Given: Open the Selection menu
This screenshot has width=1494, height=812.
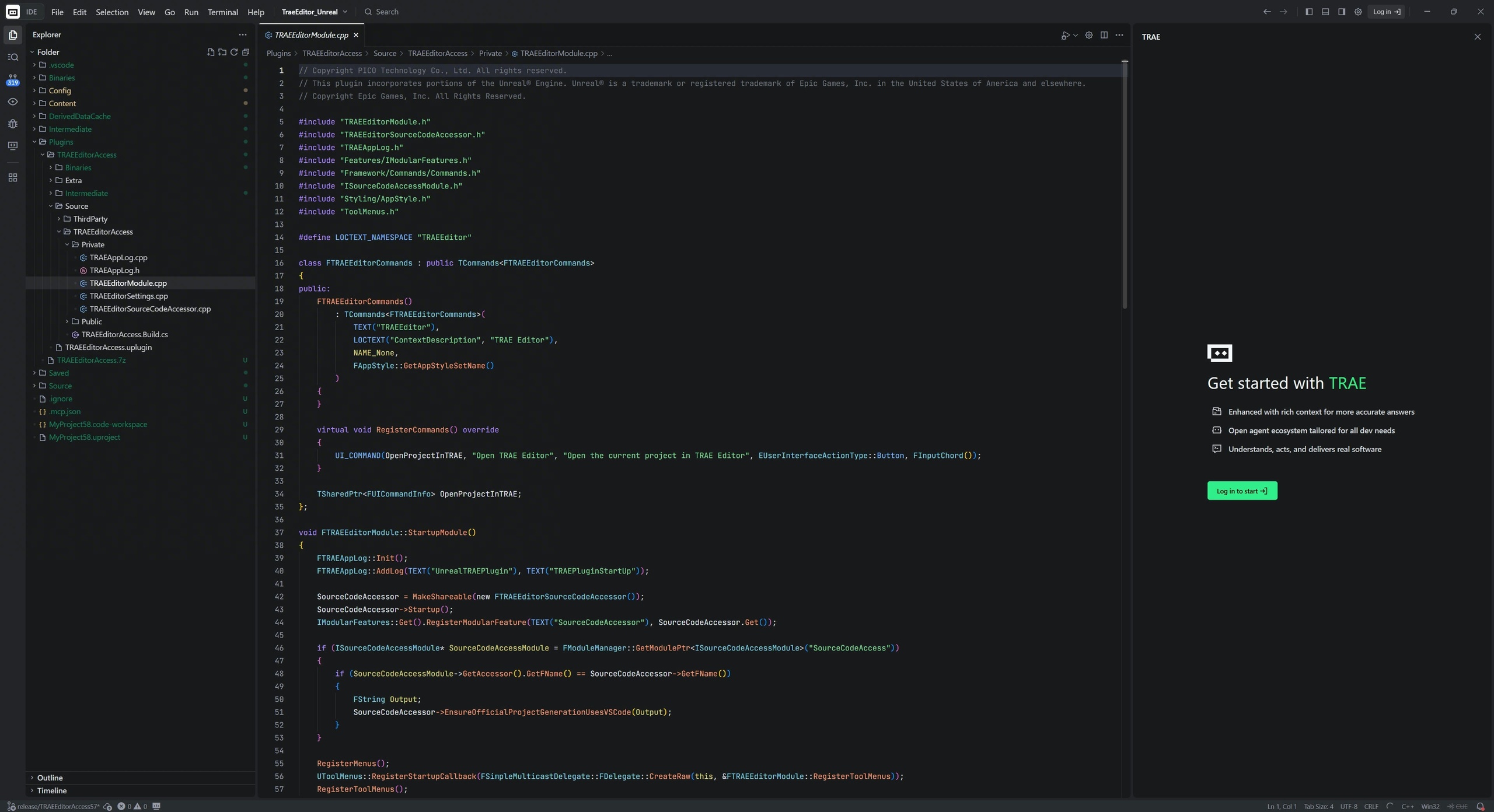Looking at the screenshot, I should tap(112, 12).
